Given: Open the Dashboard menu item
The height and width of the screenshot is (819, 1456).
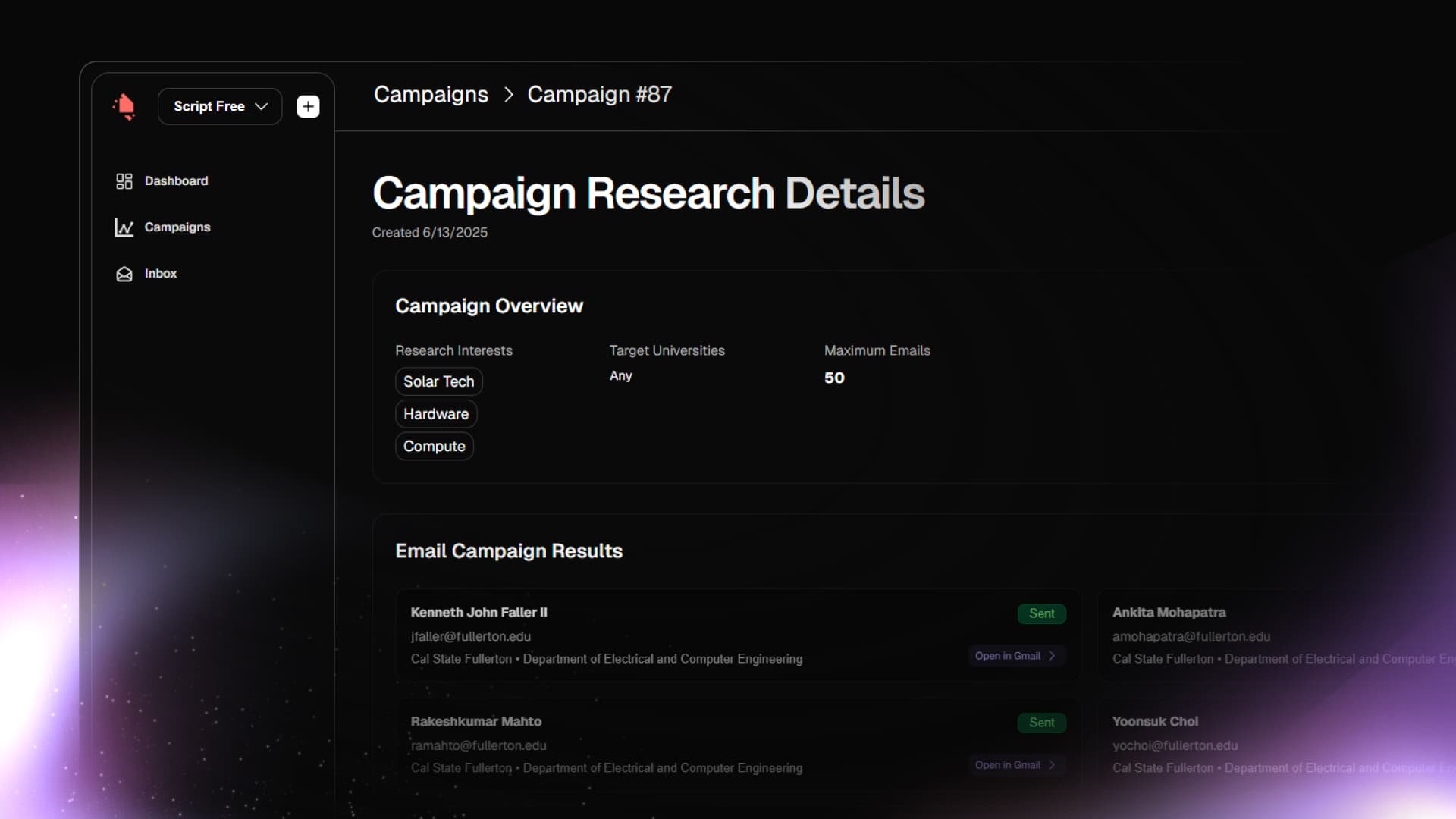Looking at the screenshot, I should click(x=176, y=181).
